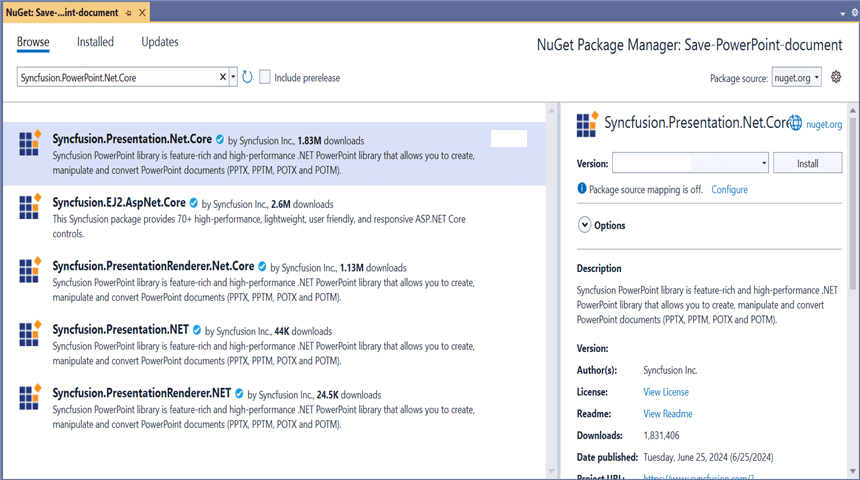This screenshot has width=860, height=480.
Task: Select Syncfusion.PresentationRenderer.NET package title
Action: [142, 393]
